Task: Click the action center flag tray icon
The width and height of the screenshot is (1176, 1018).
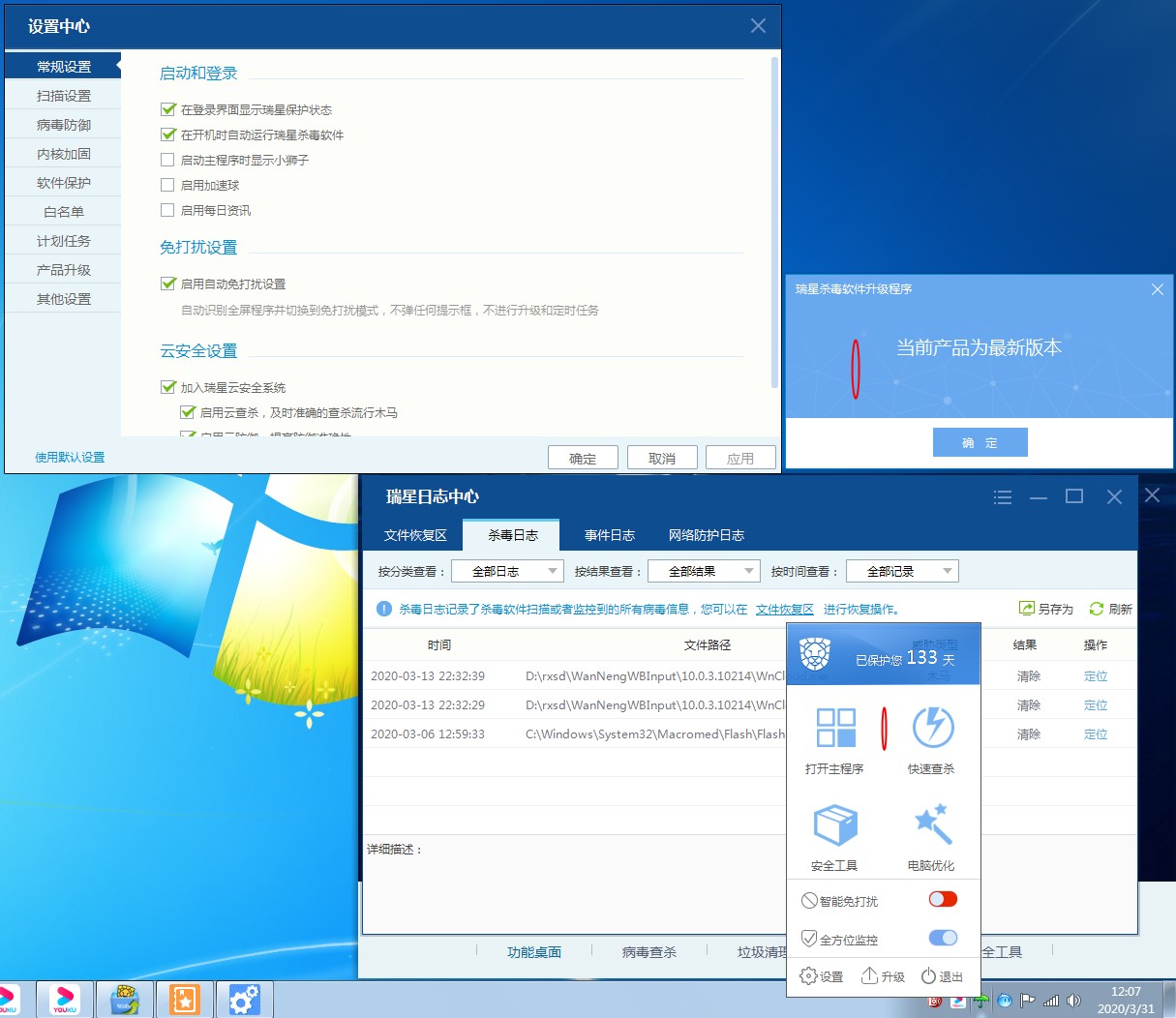Action: [1028, 1001]
